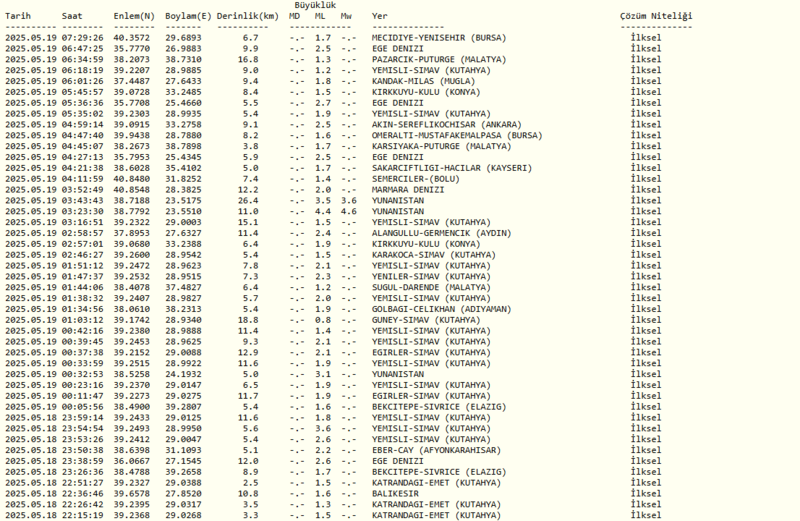Click the 'Büyüklük' heading text
The height and width of the screenshot is (521, 800).
pyautogui.click(x=315, y=5)
